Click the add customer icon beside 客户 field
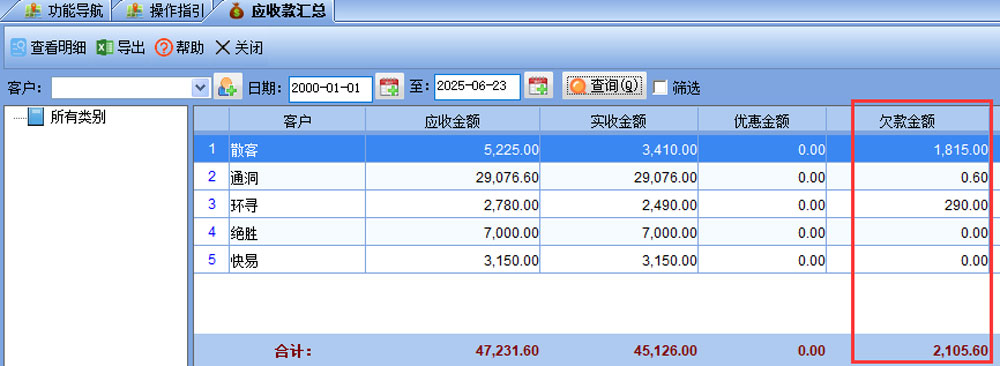This screenshot has height=366, width=1000. click(228, 86)
